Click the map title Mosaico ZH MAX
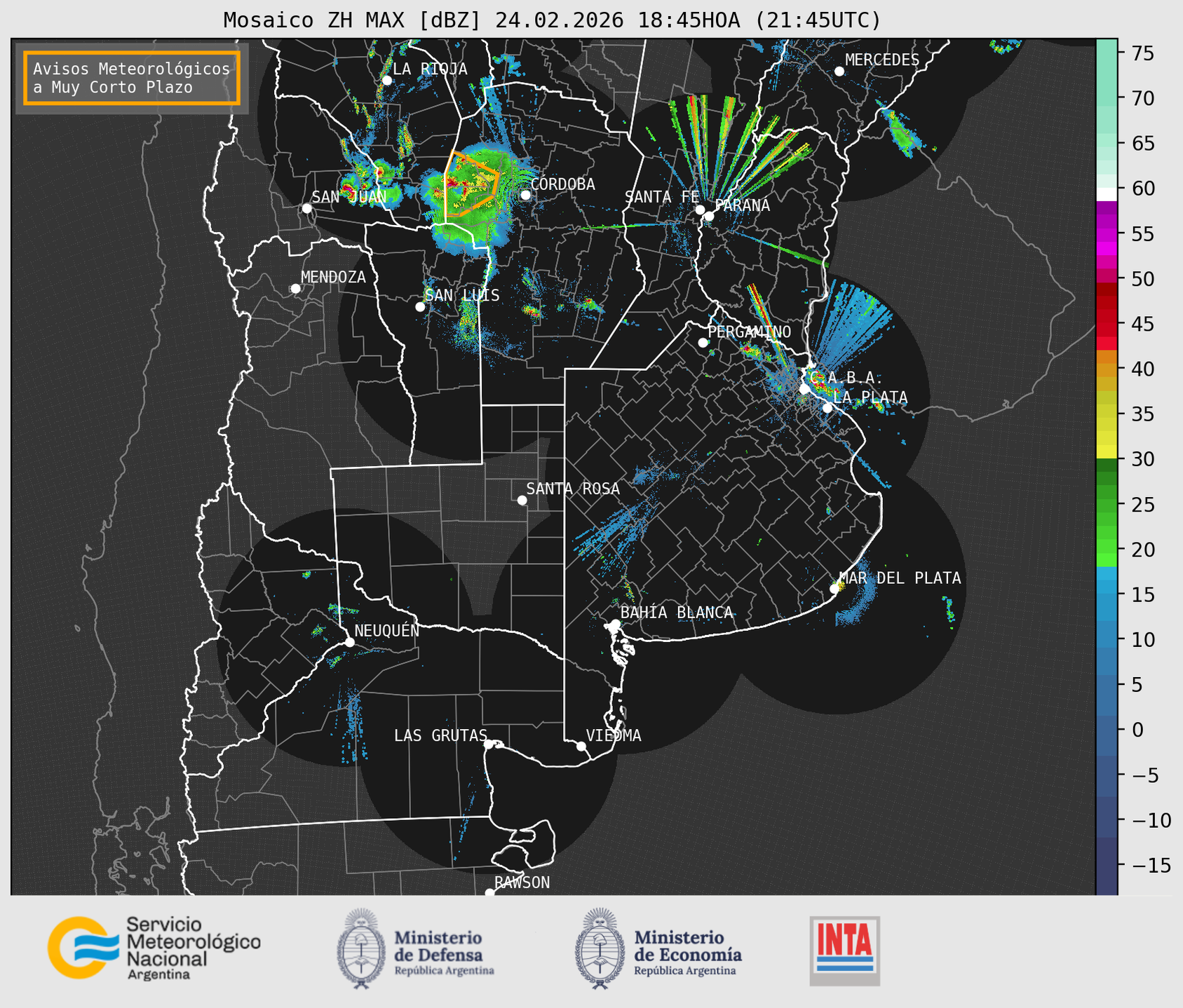1183x1008 pixels. pyautogui.click(x=551, y=20)
